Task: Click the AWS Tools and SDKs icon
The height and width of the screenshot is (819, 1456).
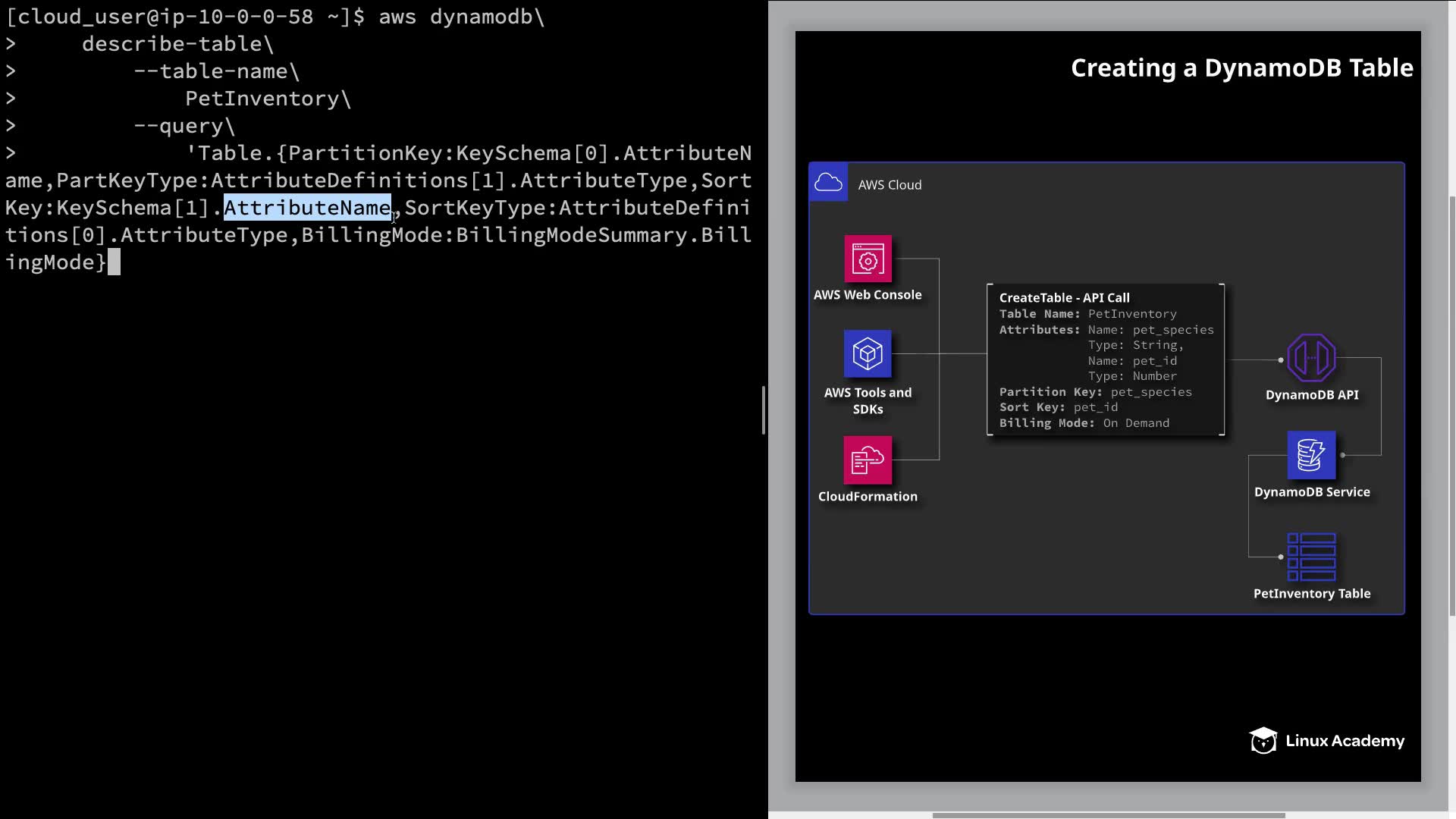Action: pos(868,353)
